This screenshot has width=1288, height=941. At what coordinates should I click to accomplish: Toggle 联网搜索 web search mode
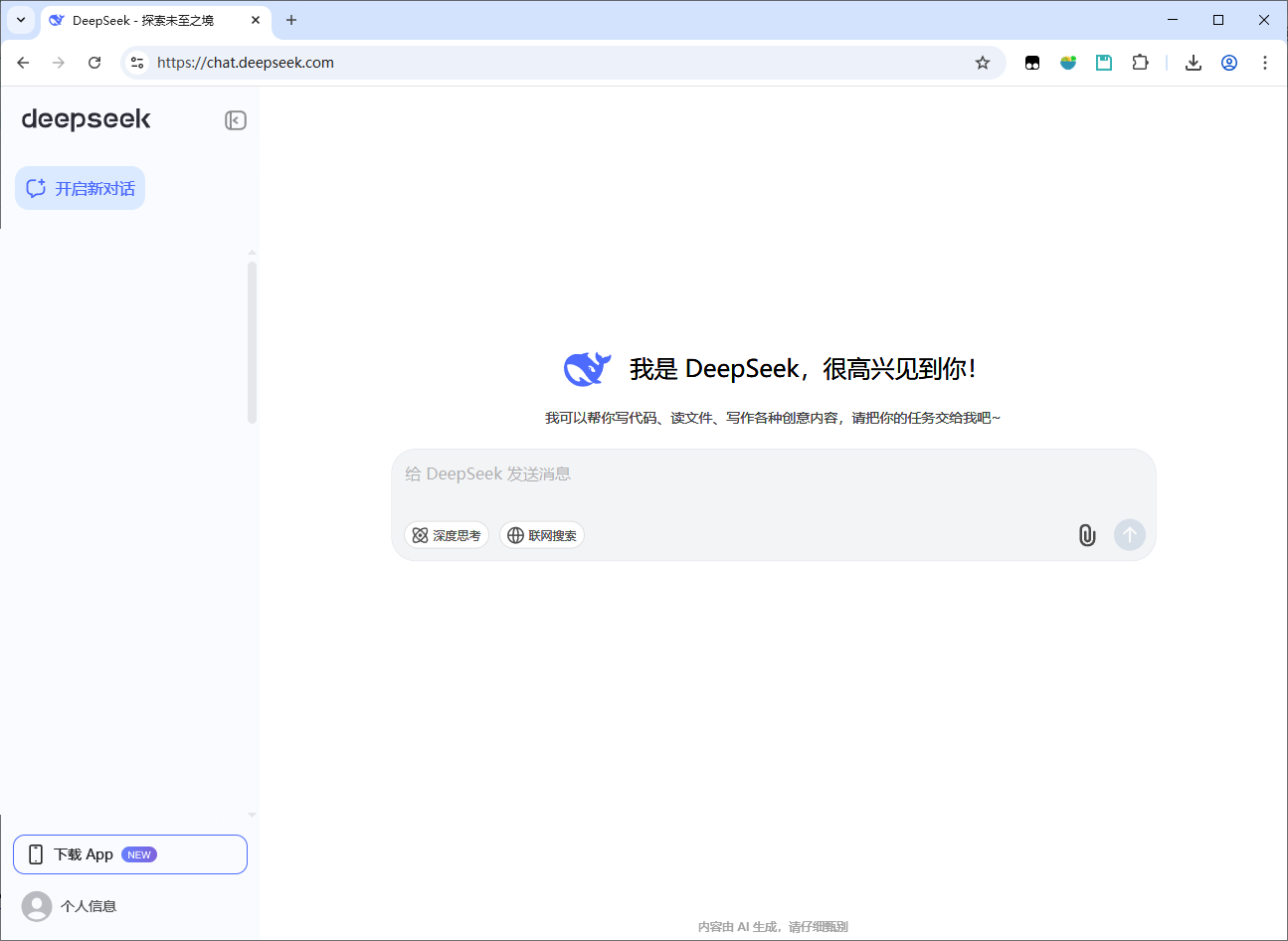(x=542, y=535)
